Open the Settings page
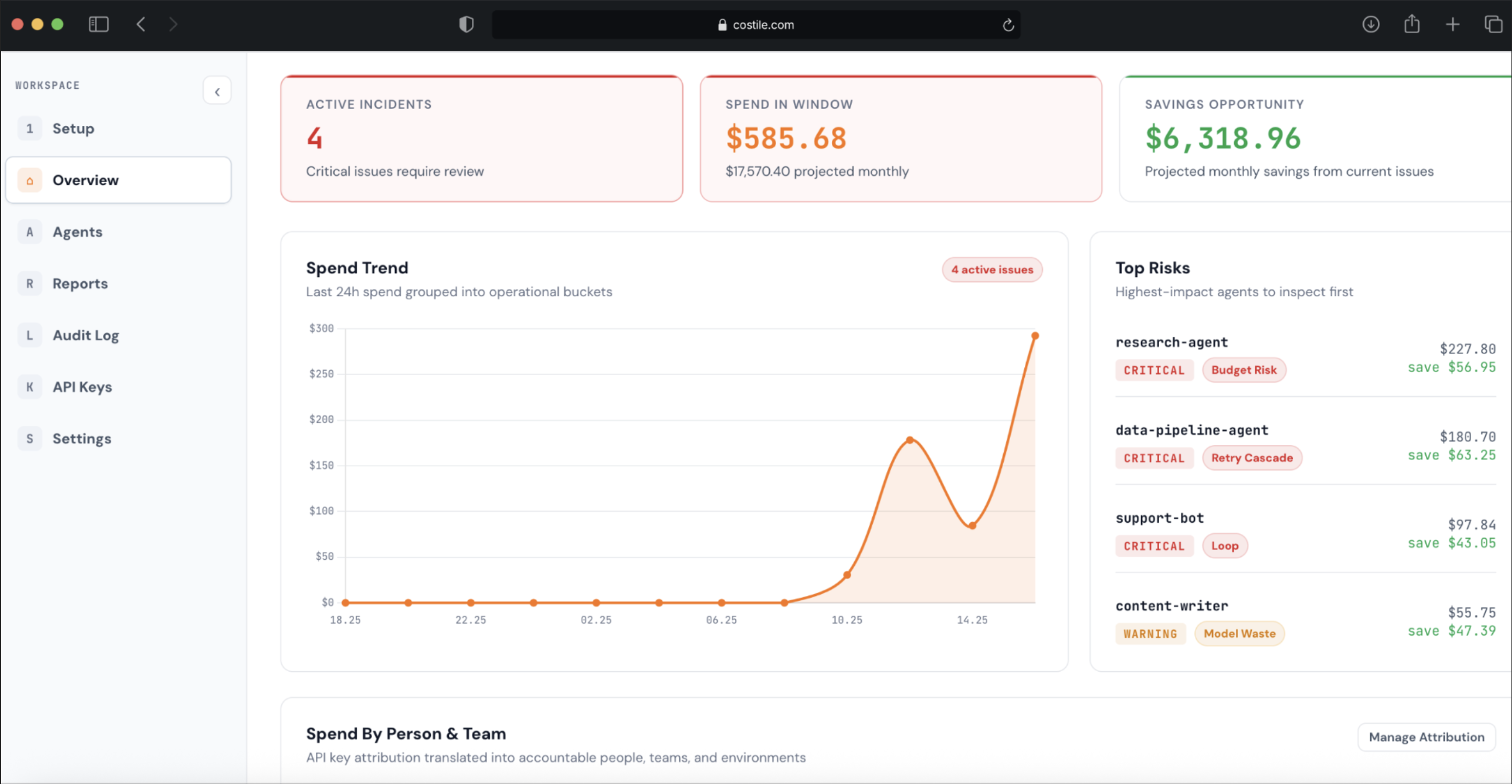This screenshot has width=1512, height=784. [118, 438]
